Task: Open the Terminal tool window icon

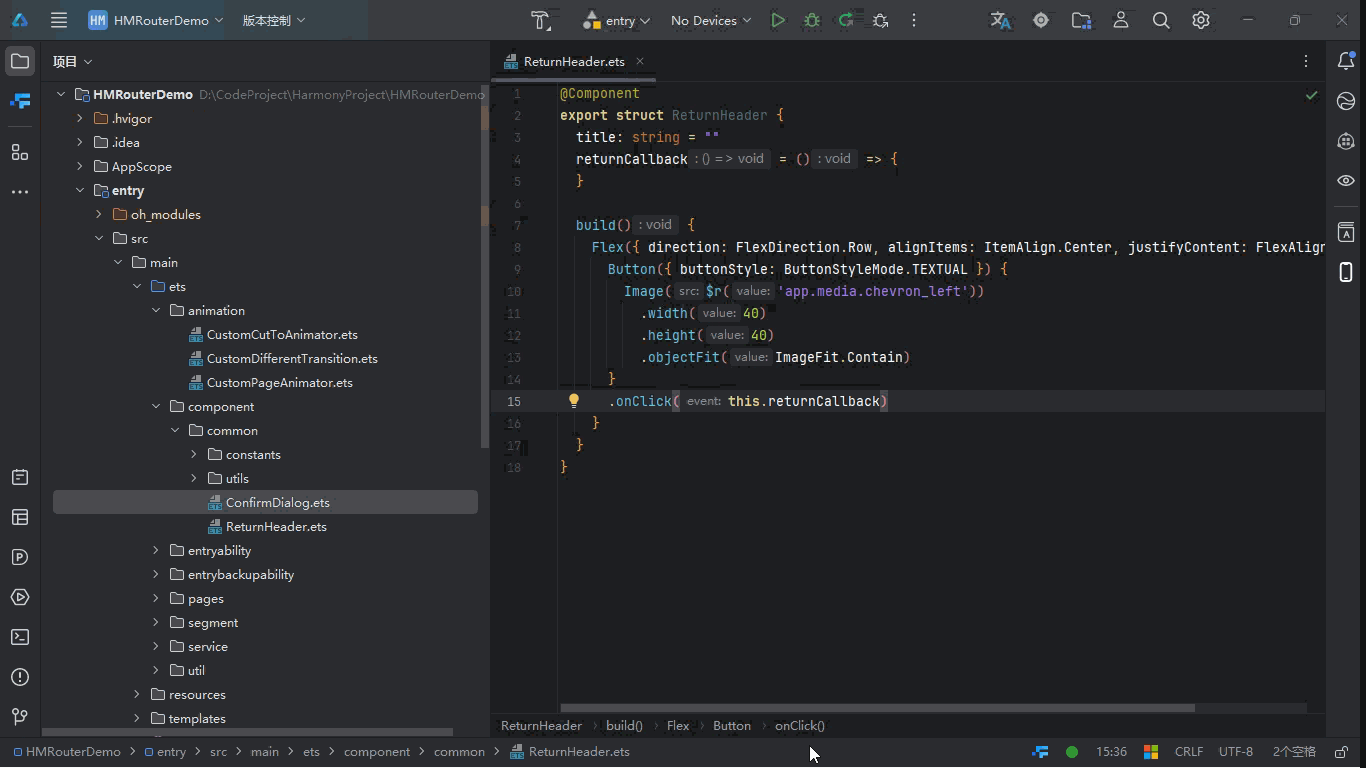Action: (x=19, y=637)
